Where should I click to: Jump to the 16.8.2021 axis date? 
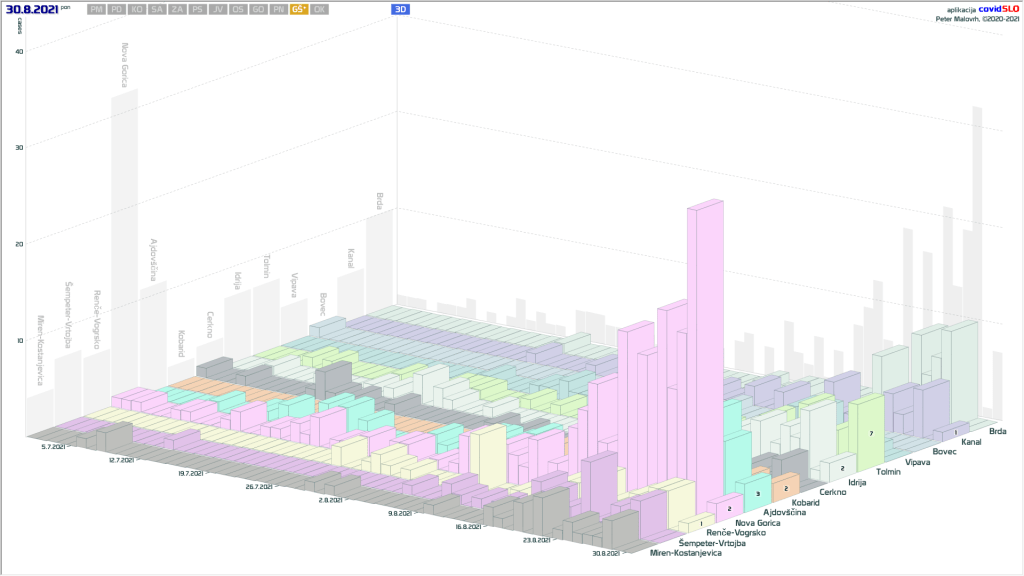(x=469, y=526)
